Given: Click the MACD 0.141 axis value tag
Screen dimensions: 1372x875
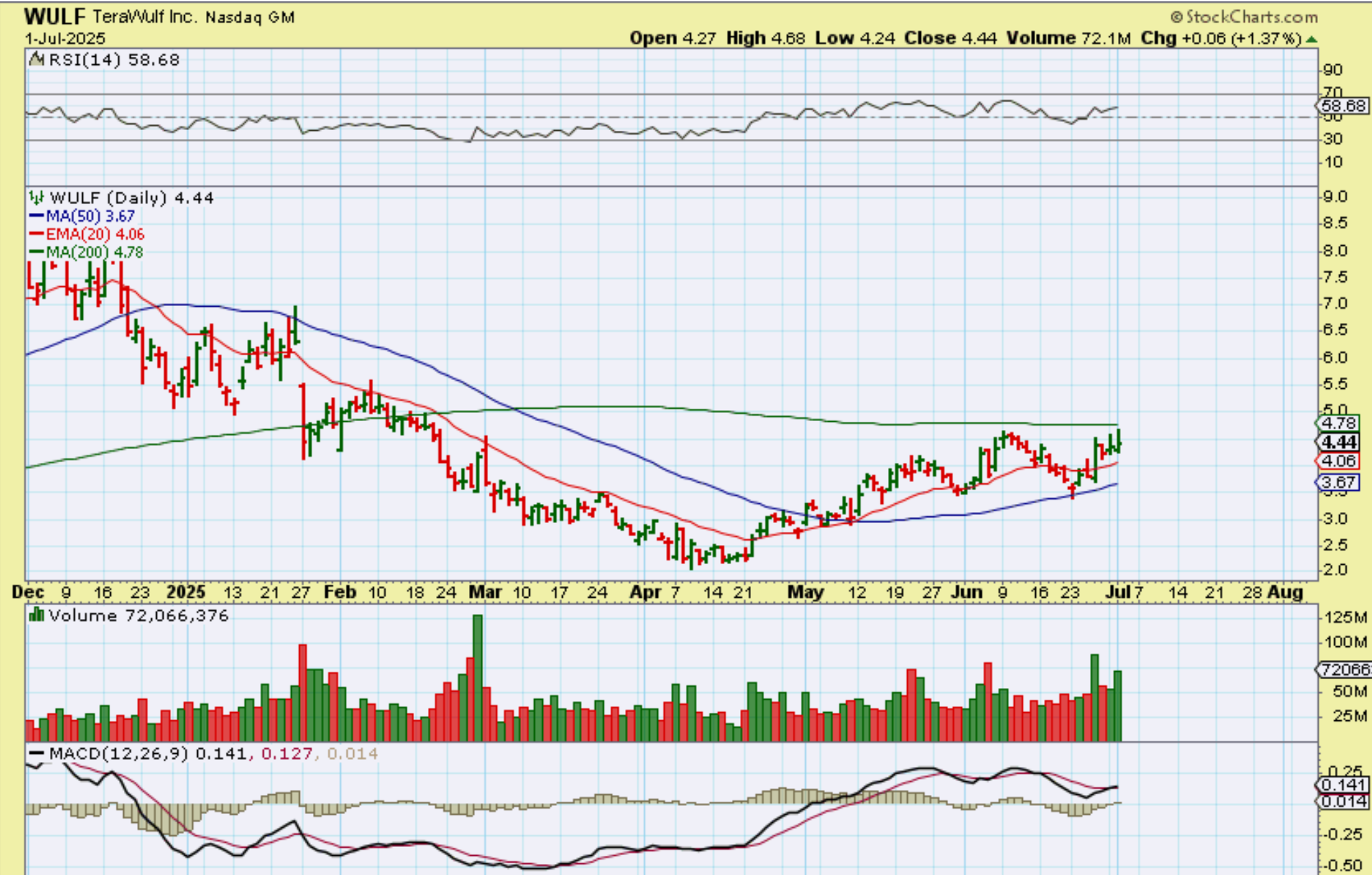Looking at the screenshot, I should 1343,785.
